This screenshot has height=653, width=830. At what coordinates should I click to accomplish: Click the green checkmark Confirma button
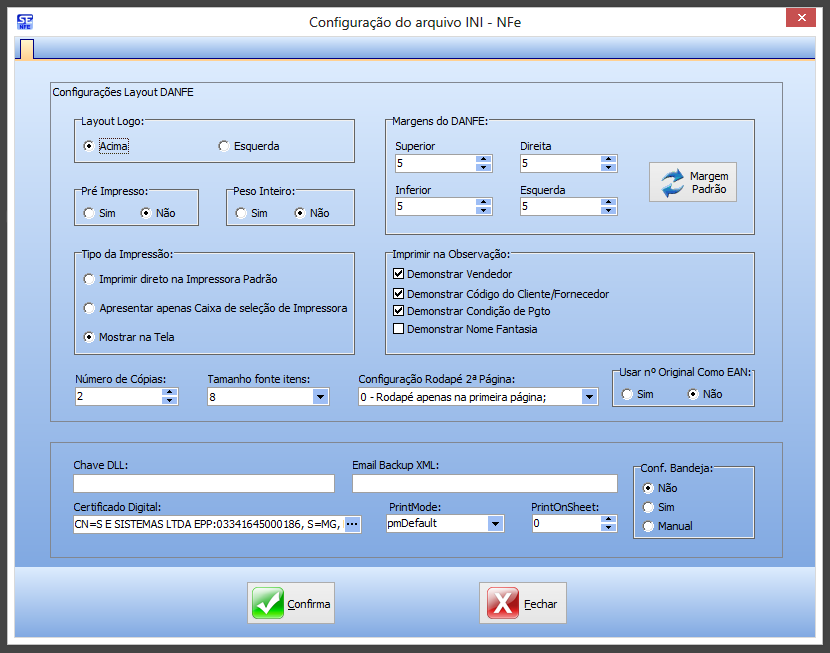(x=291, y=603)
